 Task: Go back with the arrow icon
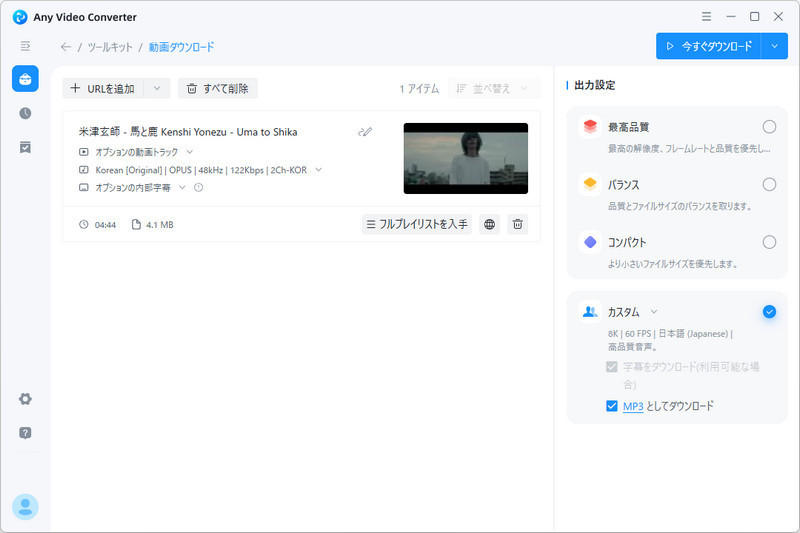click(65, 47)
